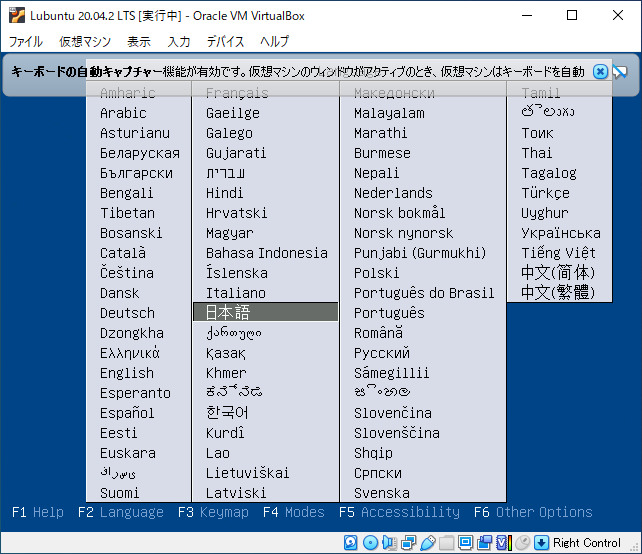This screenshot has width=642, height=554.
Task: Select Ελληνικά in the language list
Action: [x=129, y=353]
